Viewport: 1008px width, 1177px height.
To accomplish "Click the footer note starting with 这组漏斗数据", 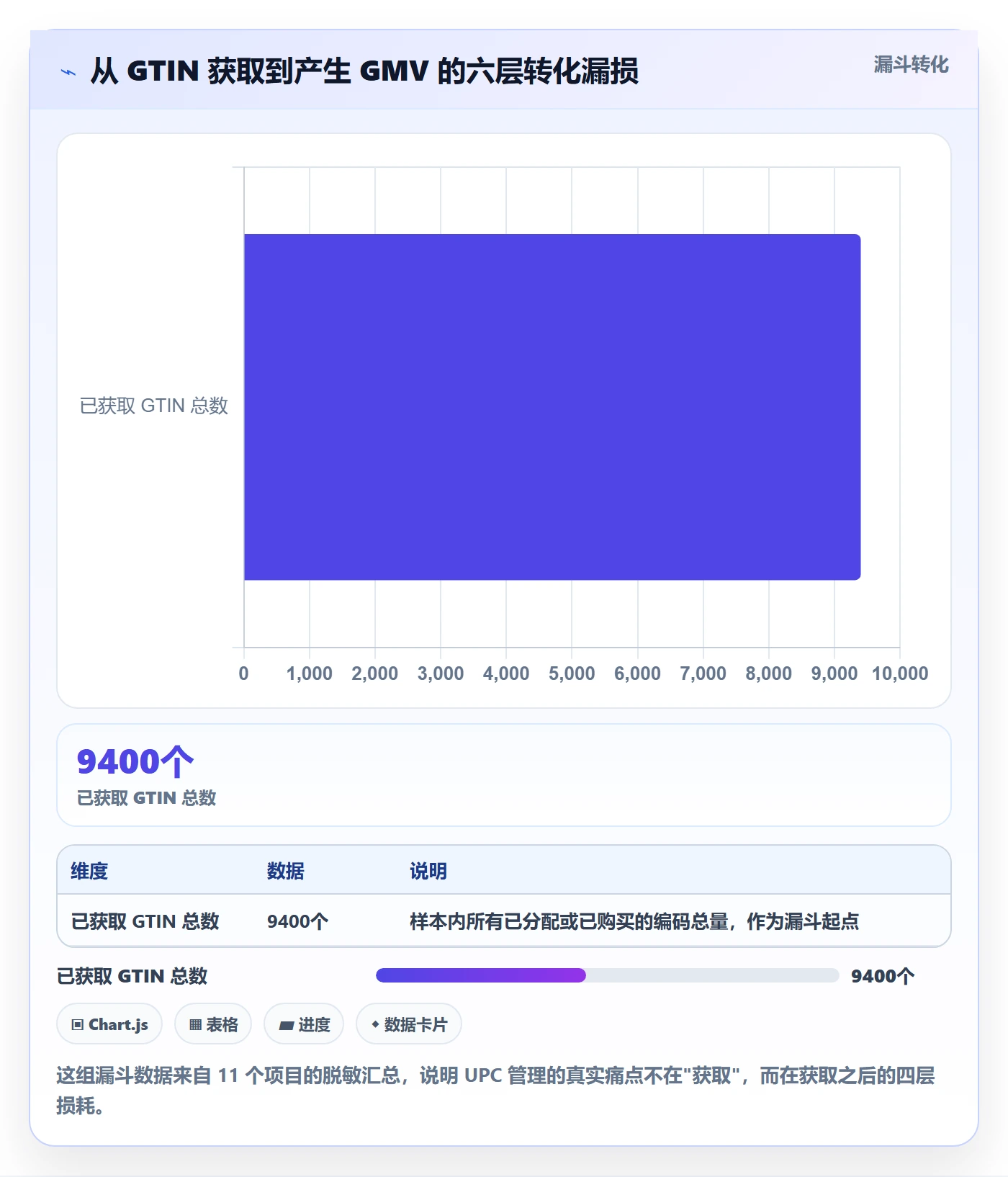I will 496,1091.
